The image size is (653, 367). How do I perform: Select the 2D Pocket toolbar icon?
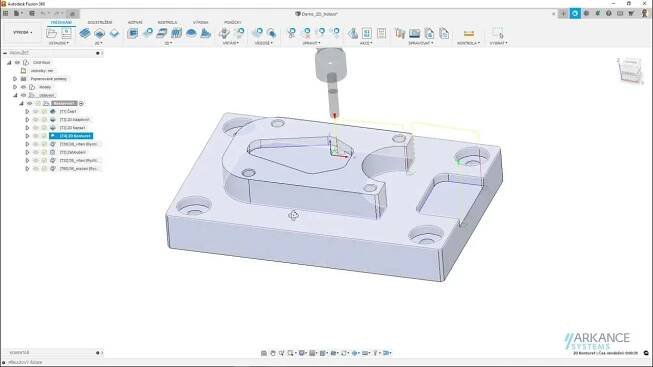point(99,33)
